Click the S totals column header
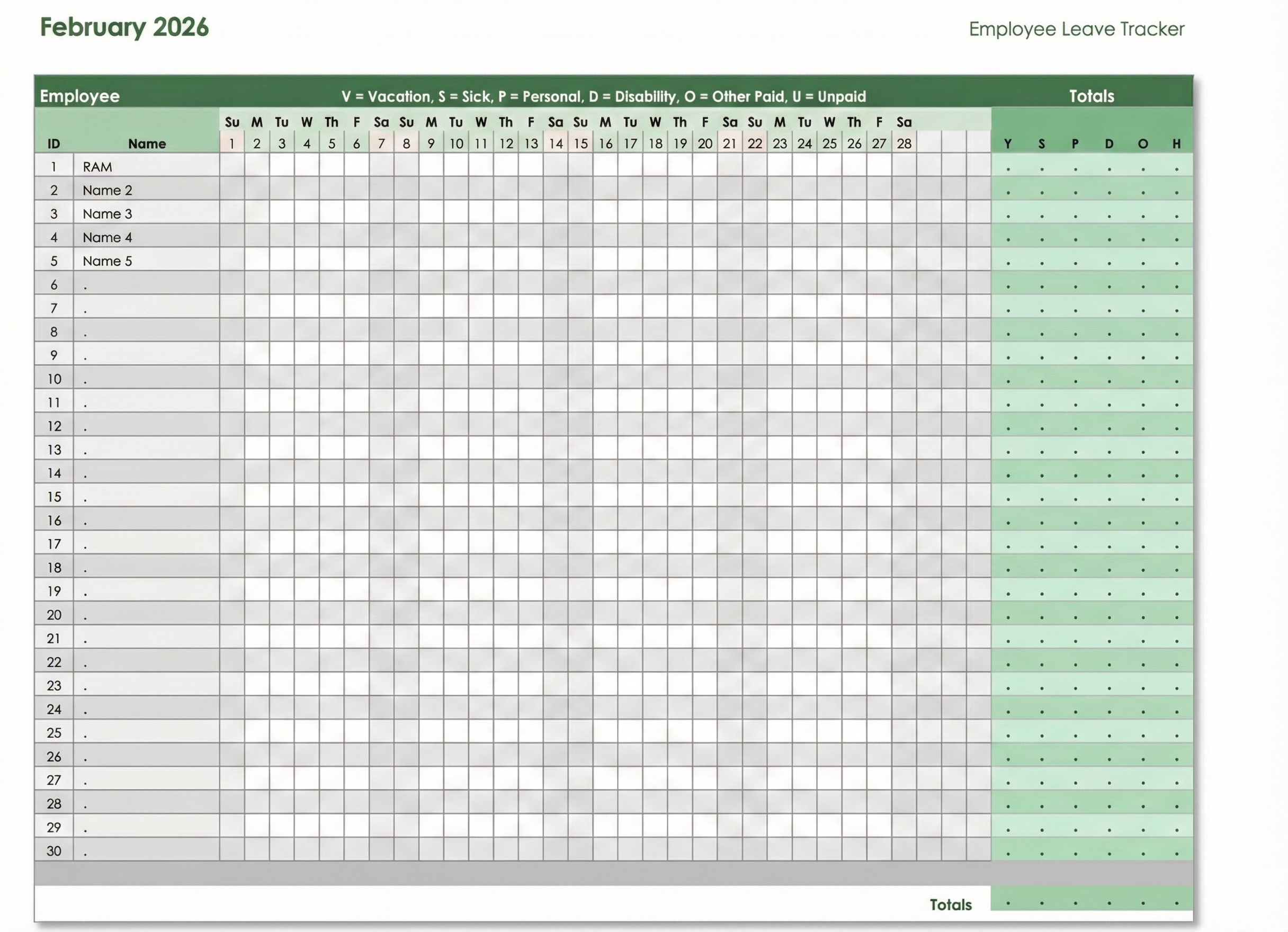The height and width of the screenshot is (932, 1288). pyautogui.click(x=1042, y=144)
